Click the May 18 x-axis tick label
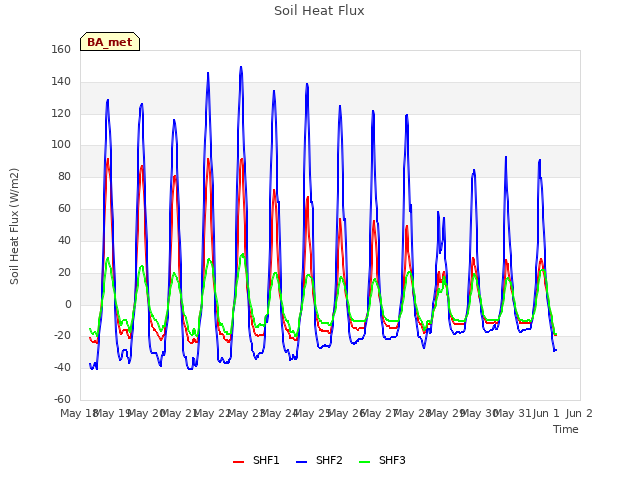The height and width of the screenshot is (480, 640). point(80,413)
